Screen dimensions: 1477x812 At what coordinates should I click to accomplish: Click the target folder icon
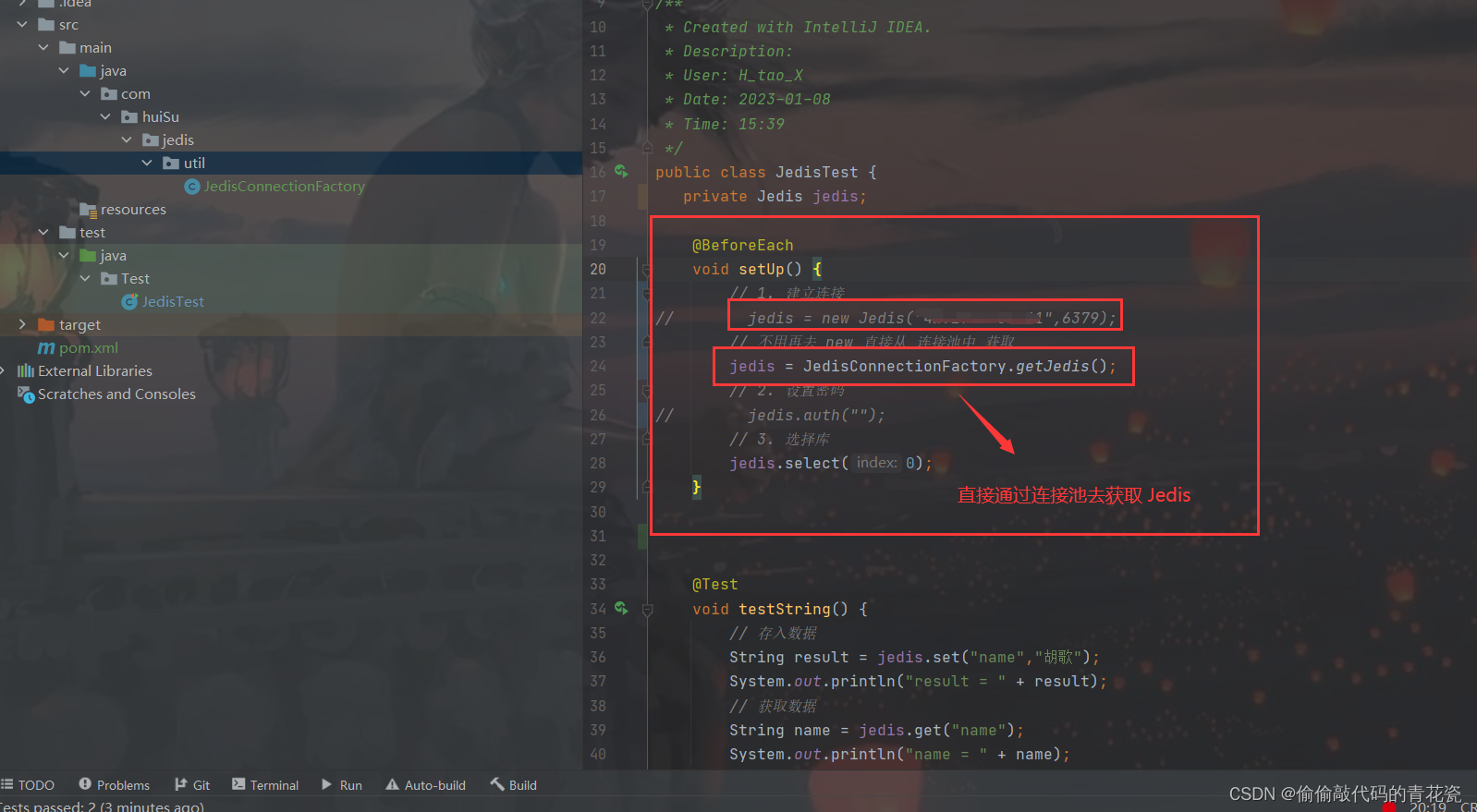[x=46, y=324]
